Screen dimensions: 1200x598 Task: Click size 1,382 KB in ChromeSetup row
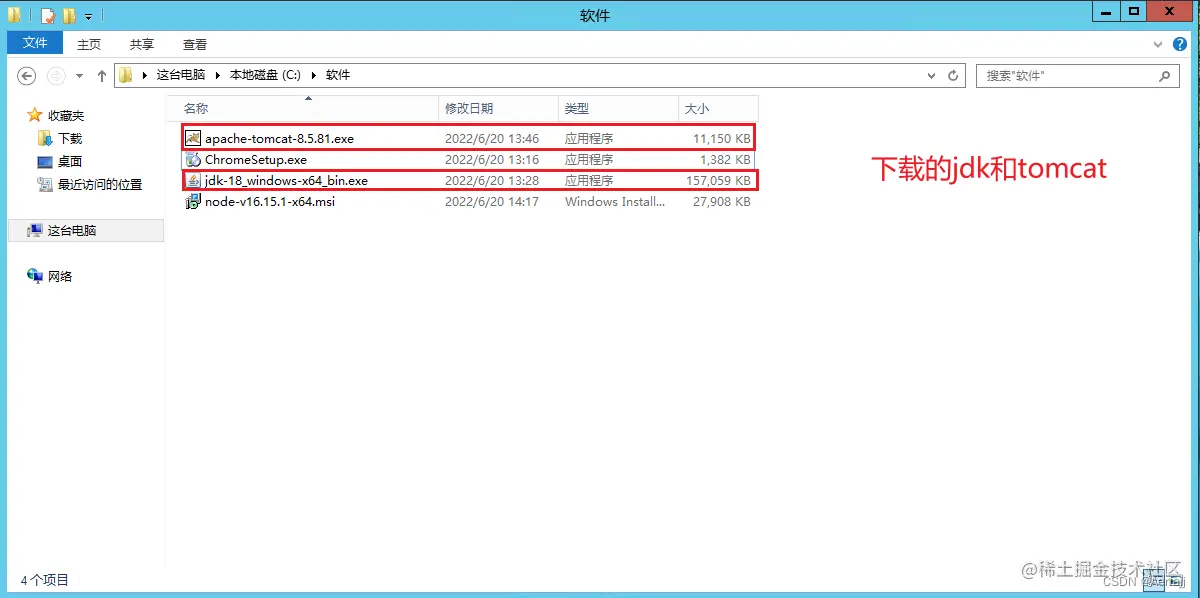tap(725, 159)
